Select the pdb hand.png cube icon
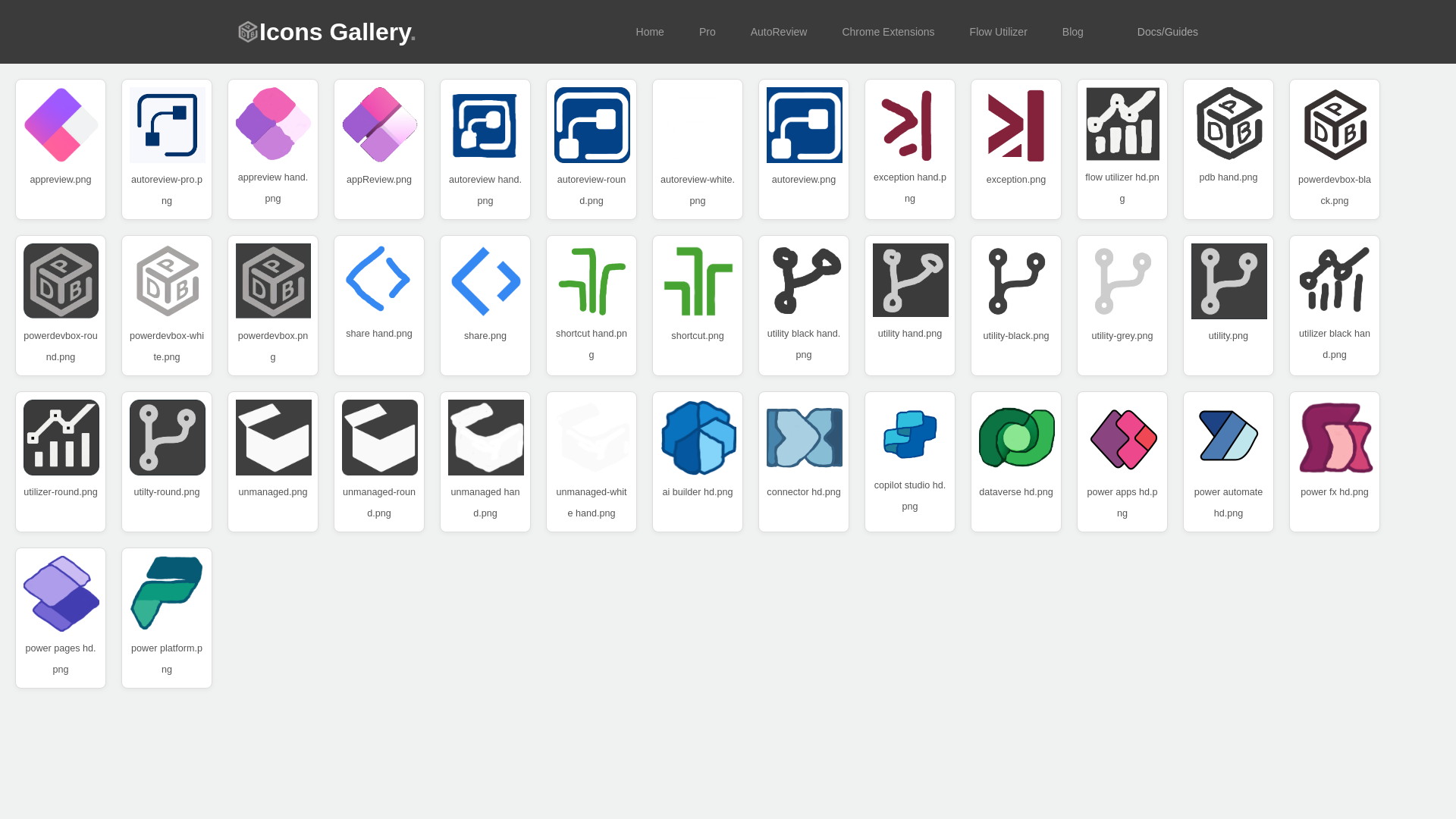 1228,124
